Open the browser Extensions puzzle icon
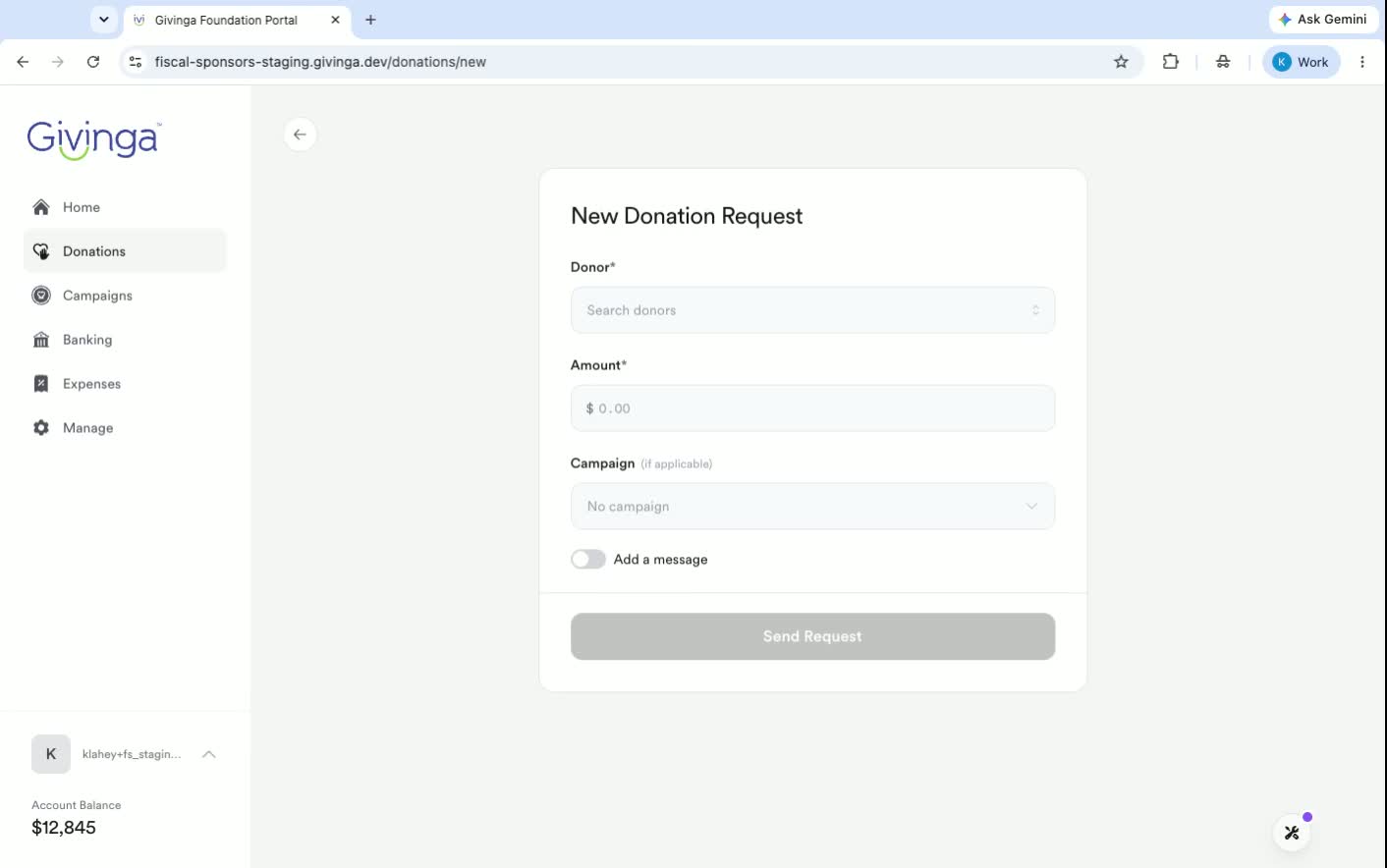The image size is (1387, 868). click(1170, 62)
